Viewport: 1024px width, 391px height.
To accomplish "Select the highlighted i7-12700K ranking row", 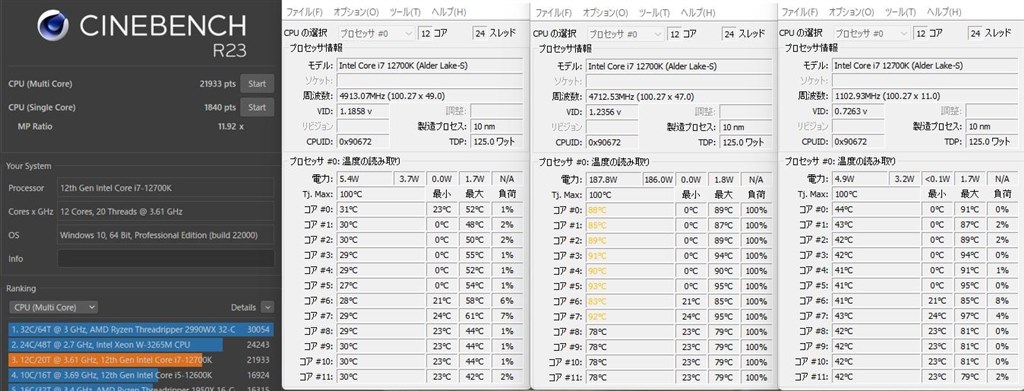I will click(x=140, y=360).
